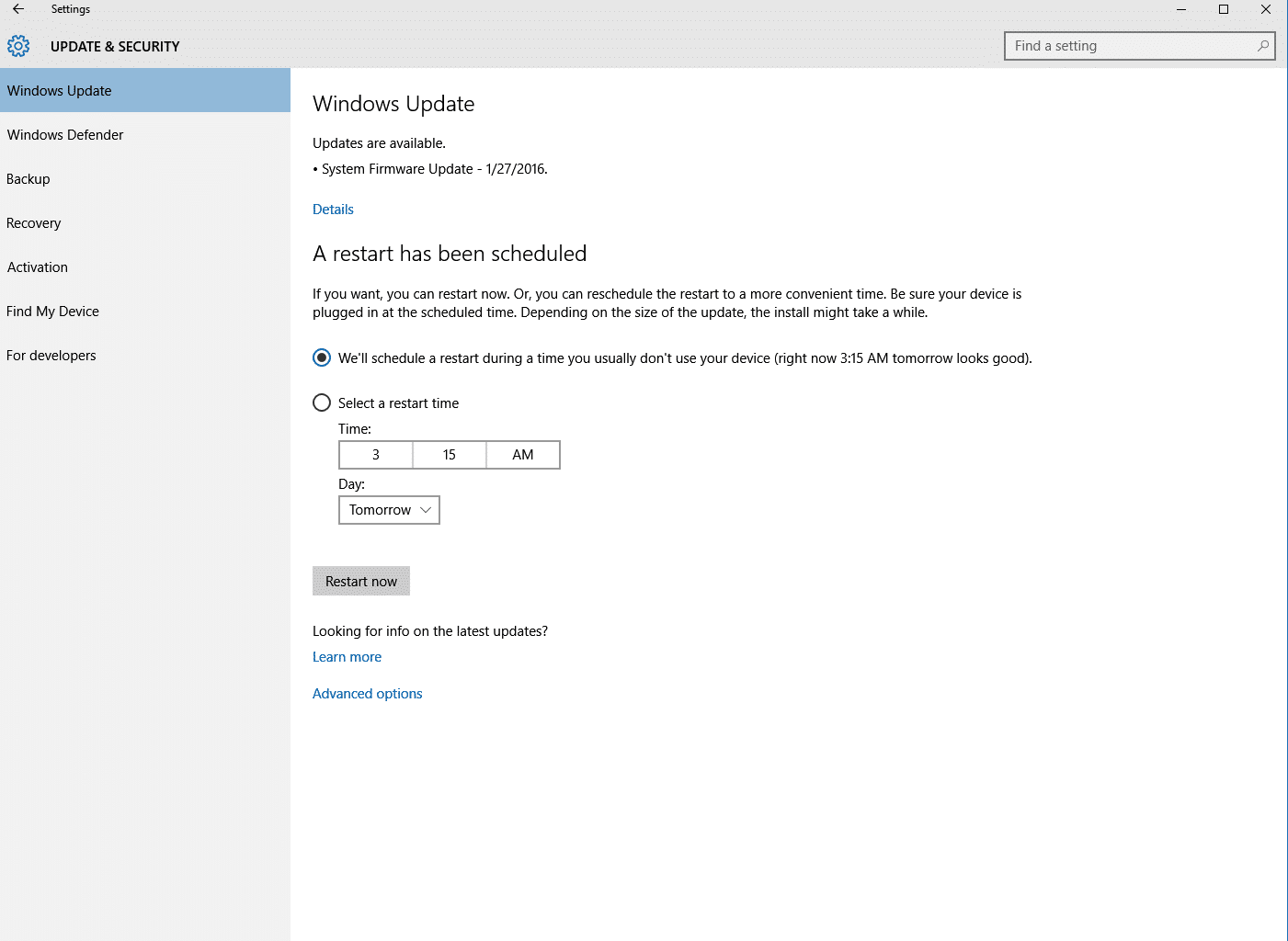Open For developers settings
The height and width of the screenshot is (941, 1288).
145,355
